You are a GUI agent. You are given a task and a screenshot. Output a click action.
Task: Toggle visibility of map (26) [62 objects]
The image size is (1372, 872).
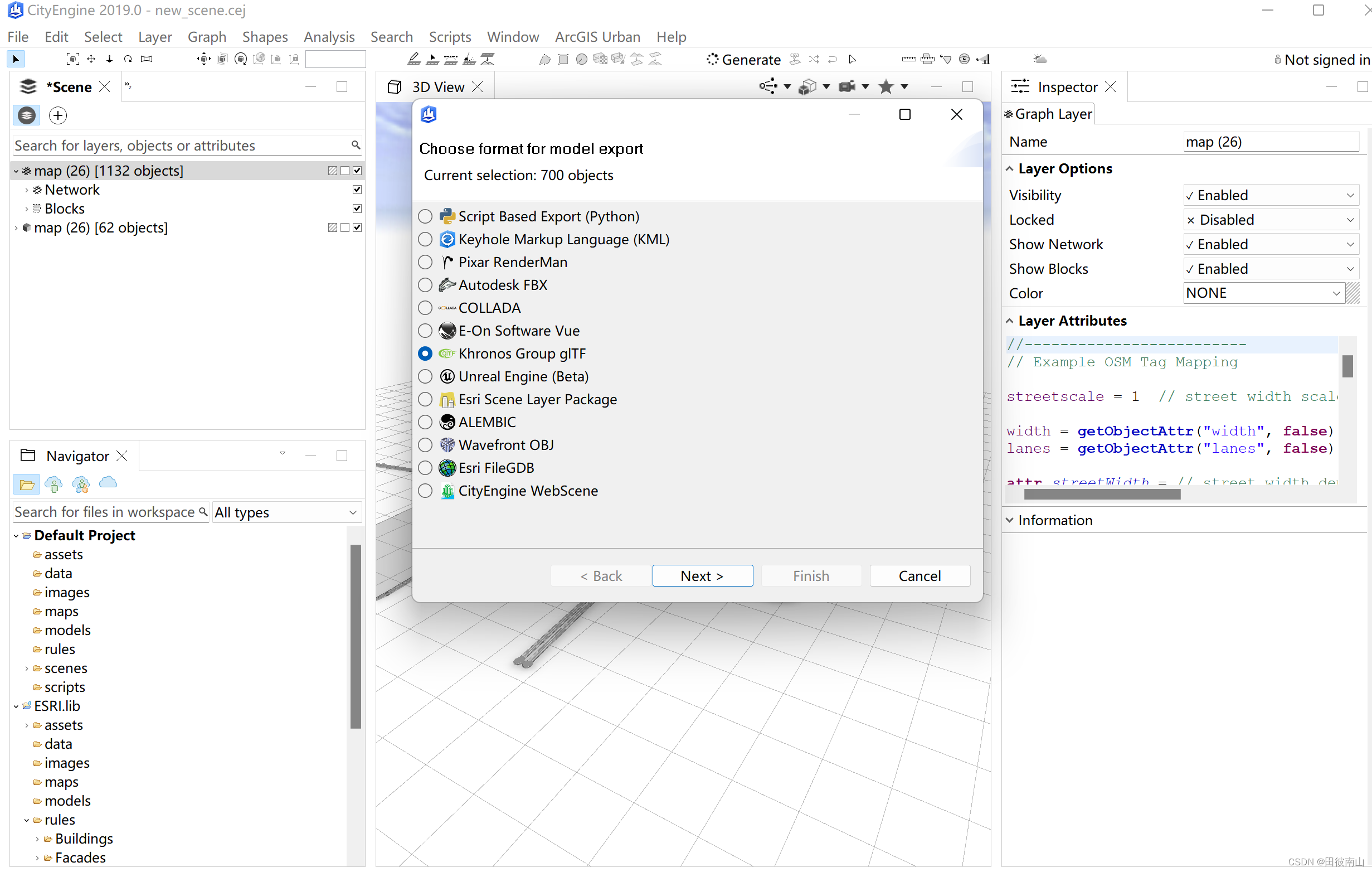coord(357,227)
